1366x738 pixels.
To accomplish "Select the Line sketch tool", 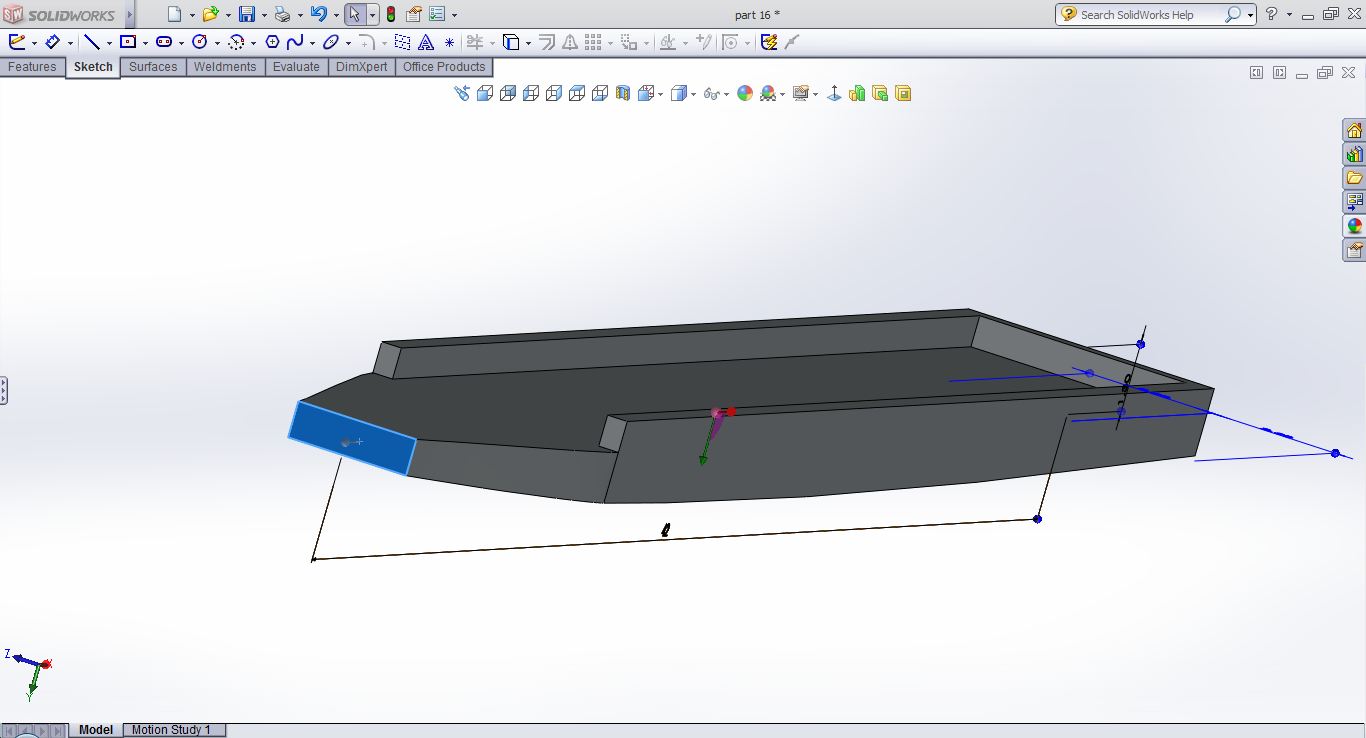I will pos(91,42).
